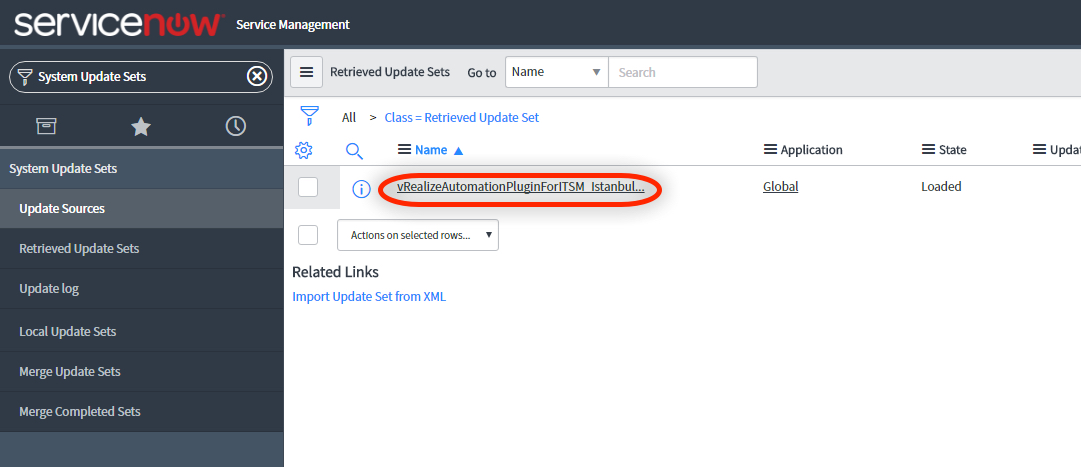Preview record with the info icon
Viewport: 1081px width, 467px height.
(x=361, y=189)
